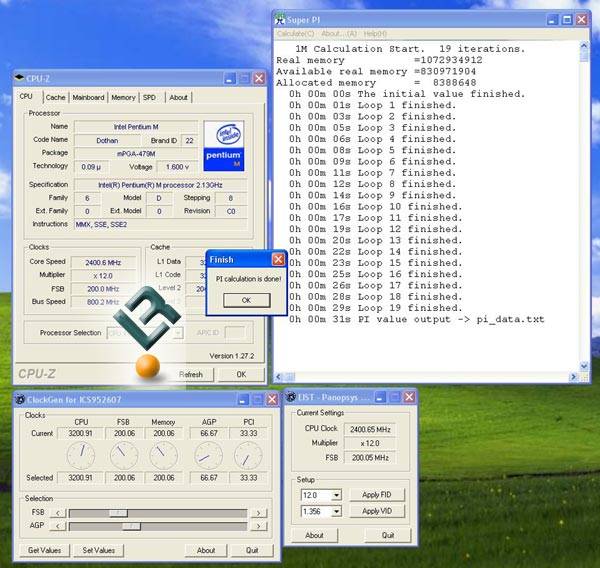
Task: Click CPU Clock field 2400.65 MHz
Action: (370, 429)
